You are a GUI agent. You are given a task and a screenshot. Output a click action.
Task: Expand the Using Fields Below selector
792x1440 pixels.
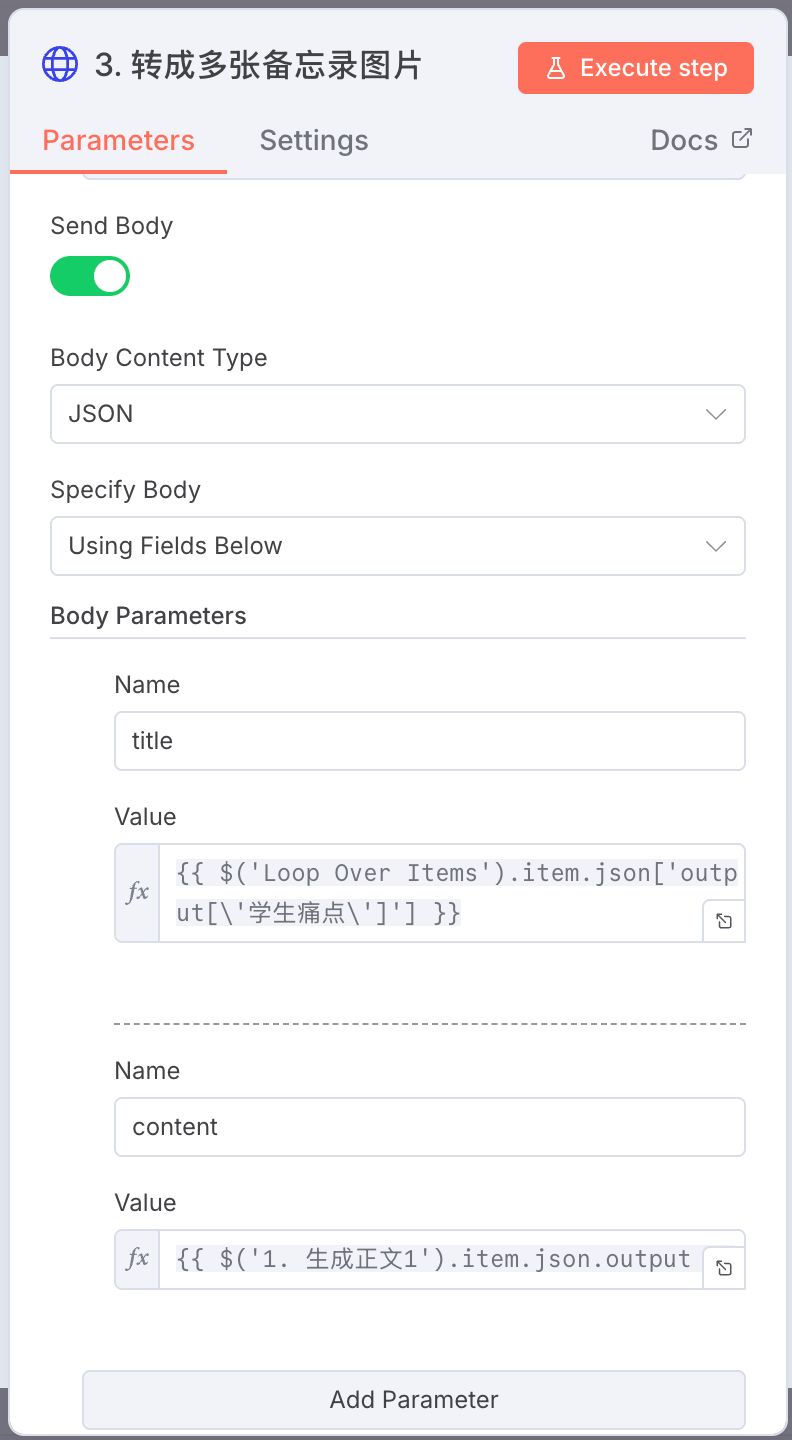[x=398, y=546]
